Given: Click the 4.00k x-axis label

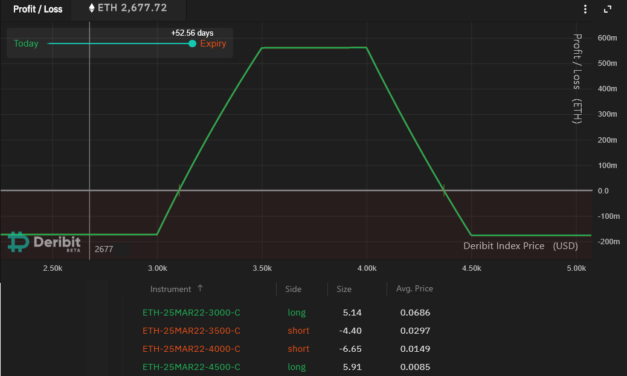Looking at the screenshot, I should coord(367,268).
